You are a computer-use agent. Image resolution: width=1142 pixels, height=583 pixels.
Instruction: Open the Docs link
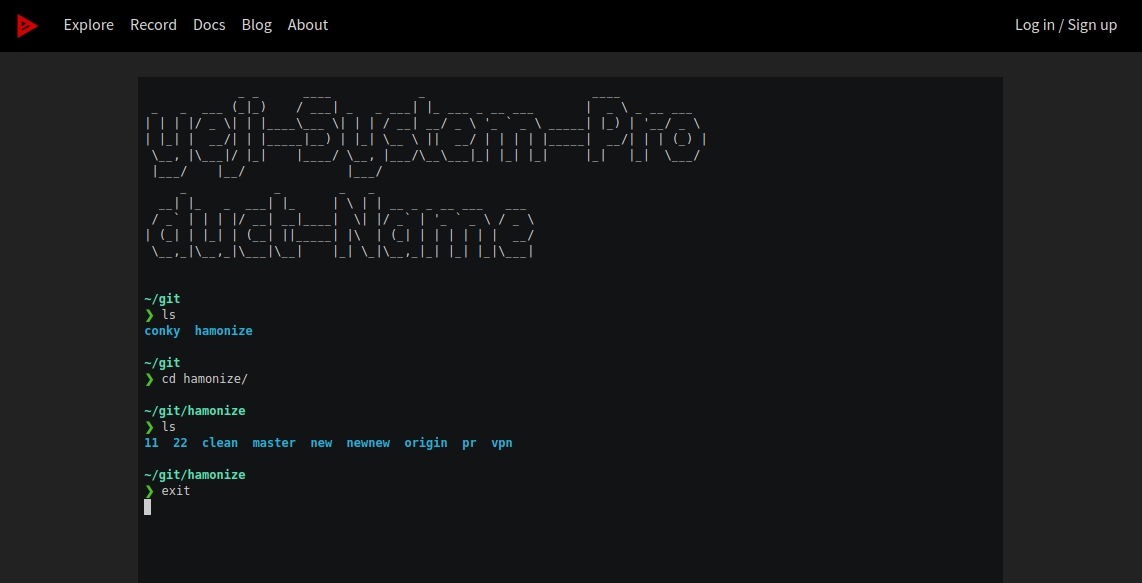pos(209,25)
